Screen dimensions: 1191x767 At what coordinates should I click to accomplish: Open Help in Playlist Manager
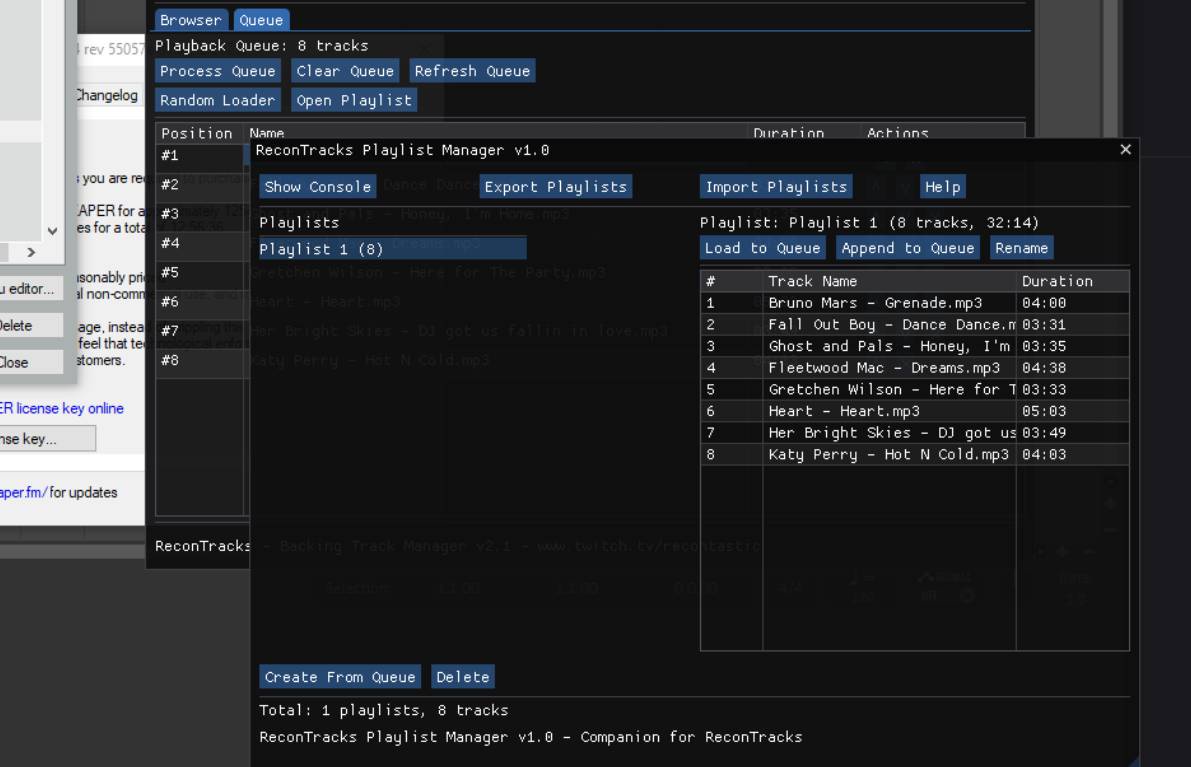click(x=942, y=187)
